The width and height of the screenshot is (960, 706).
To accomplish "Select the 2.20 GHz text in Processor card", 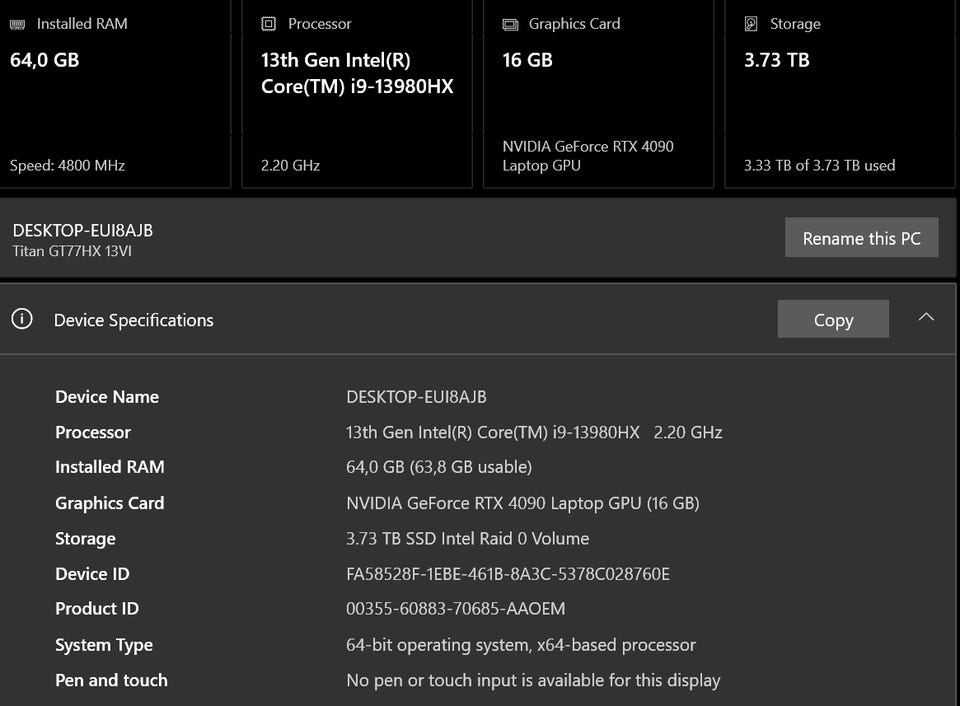I will [x=290, y=165].
